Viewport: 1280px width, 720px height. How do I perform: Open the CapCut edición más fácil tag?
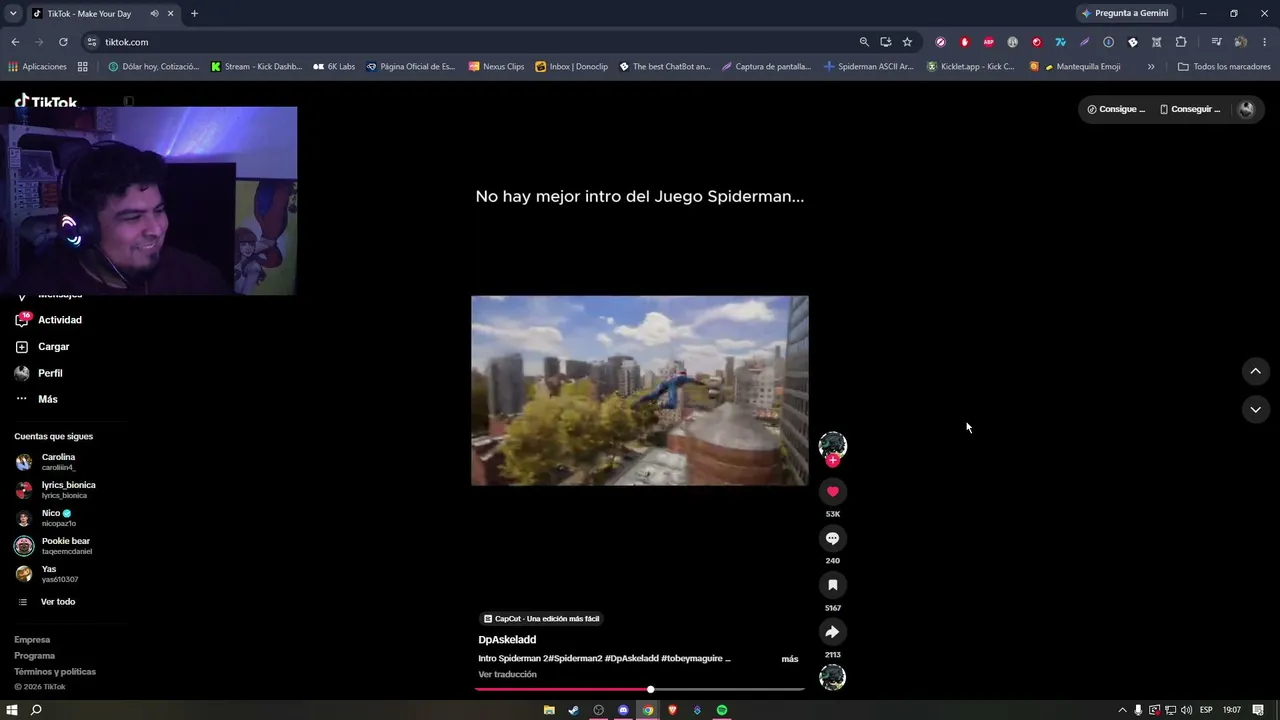(x=541, y=619)
